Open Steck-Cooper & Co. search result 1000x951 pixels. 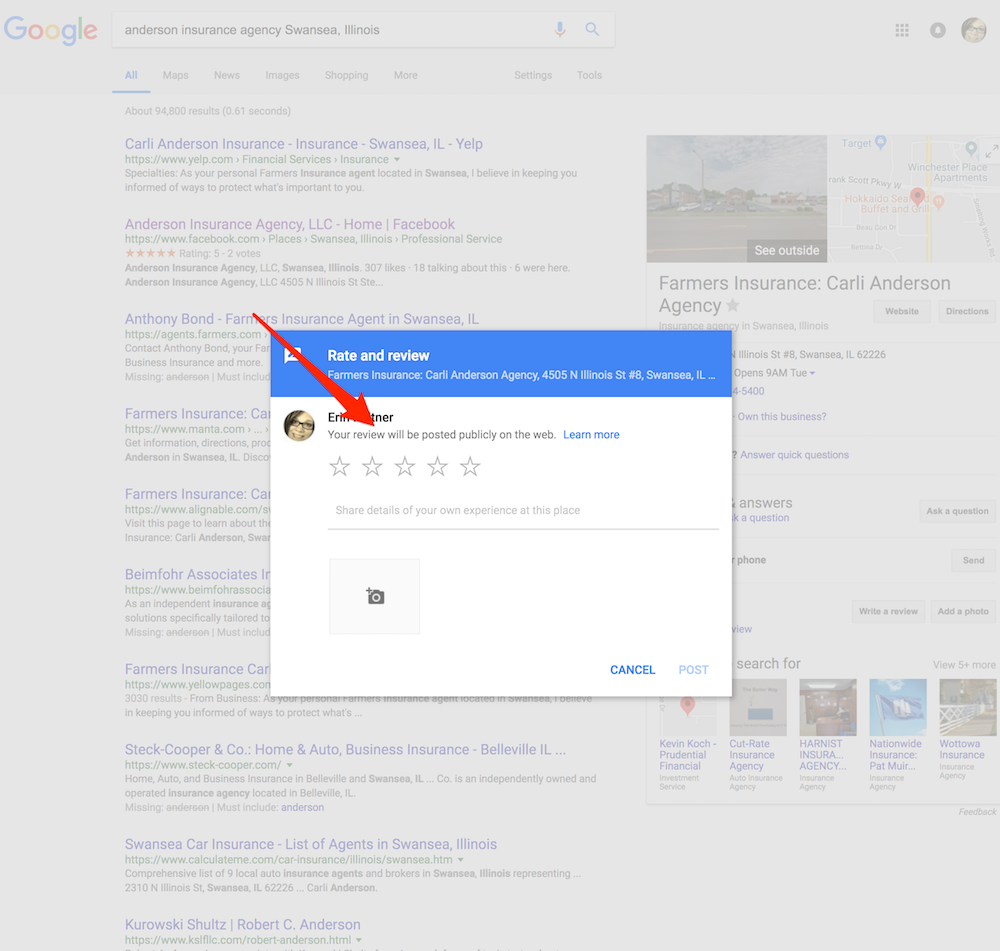[x=346, y=749]
